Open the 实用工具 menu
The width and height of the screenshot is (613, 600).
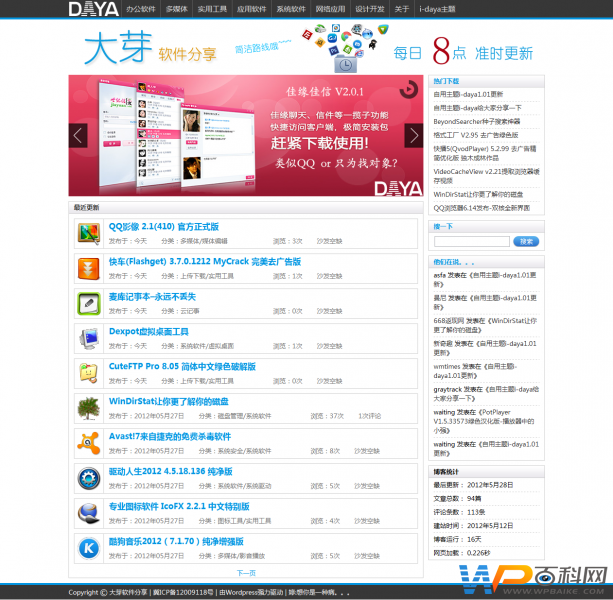[x=212, y=9]
